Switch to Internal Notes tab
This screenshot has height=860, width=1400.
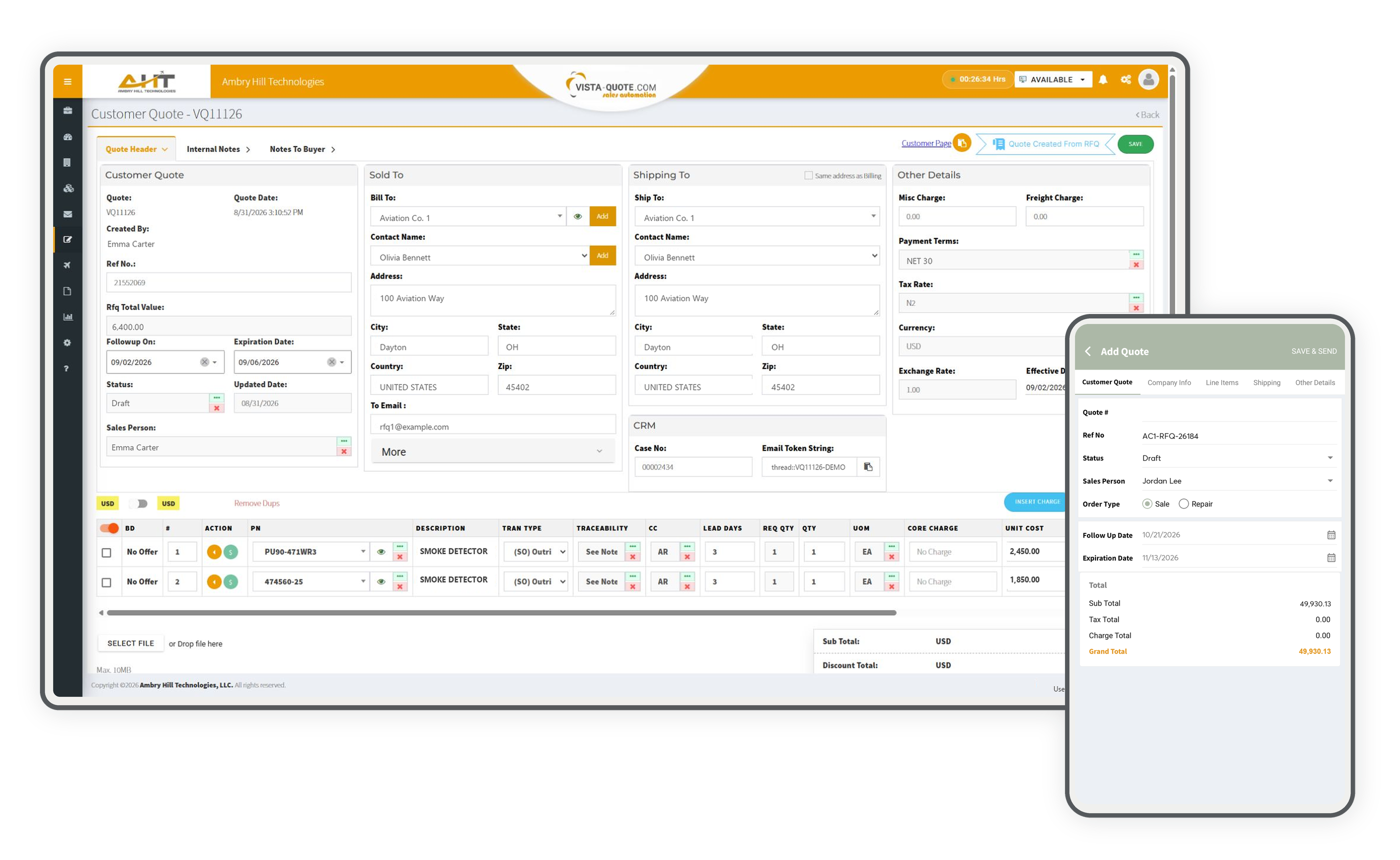[219, 149]
